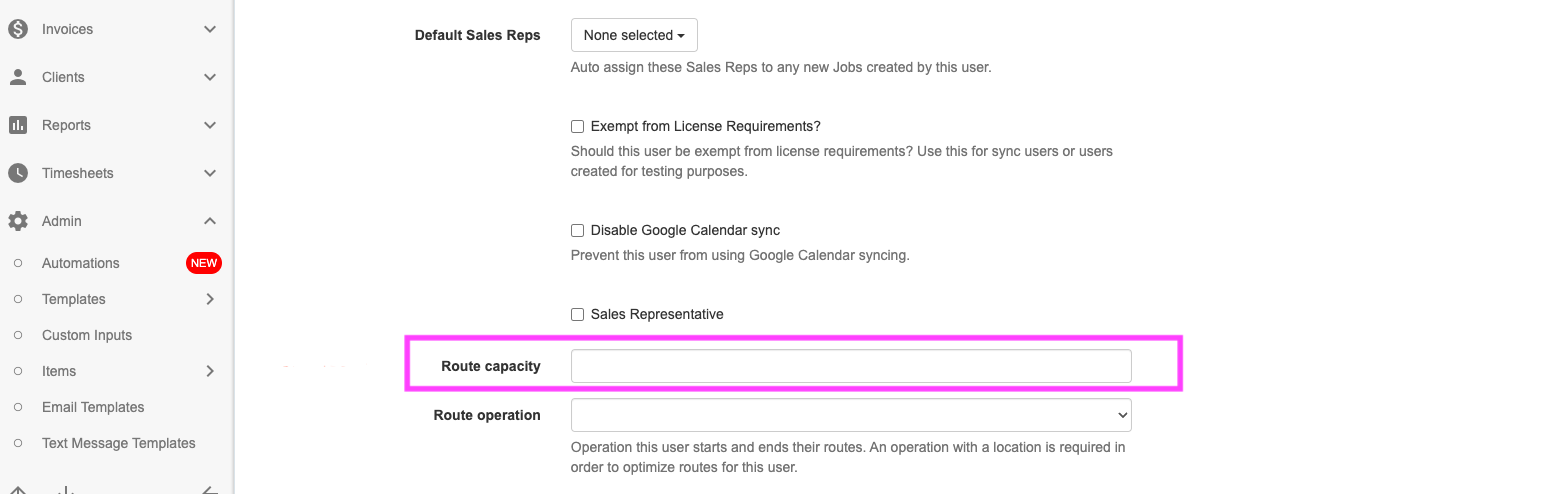The width and height of the screenshot is (1546, 494).
Task: Click the Timesheets clock icon
Action: (18, 173)
